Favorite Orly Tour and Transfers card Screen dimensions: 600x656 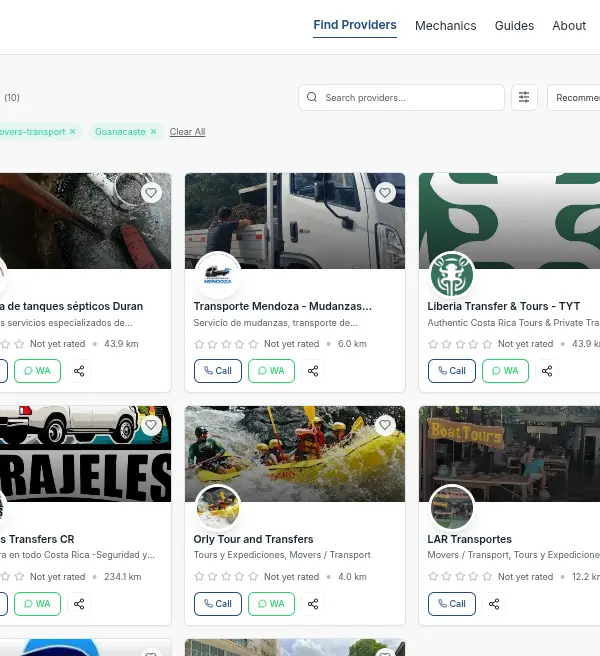[x=385, y=425]
